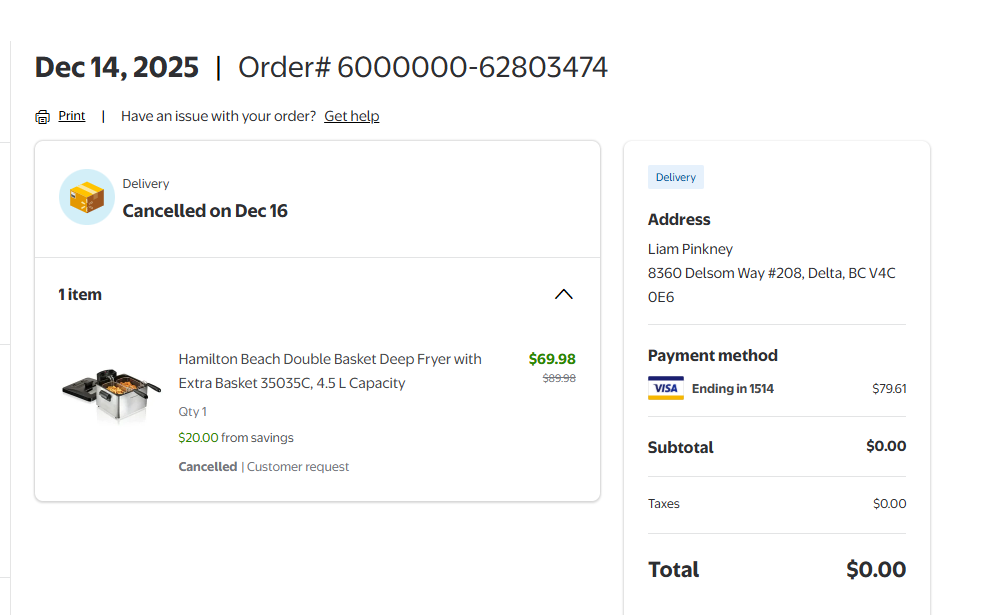Click the Total $0.00 amount
The image size is (990, 615).
click(876, 569)
